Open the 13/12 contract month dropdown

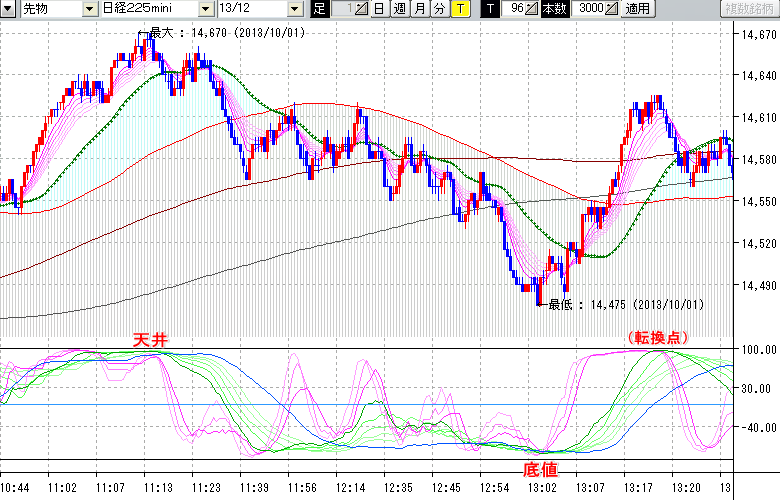click(294, 9)
